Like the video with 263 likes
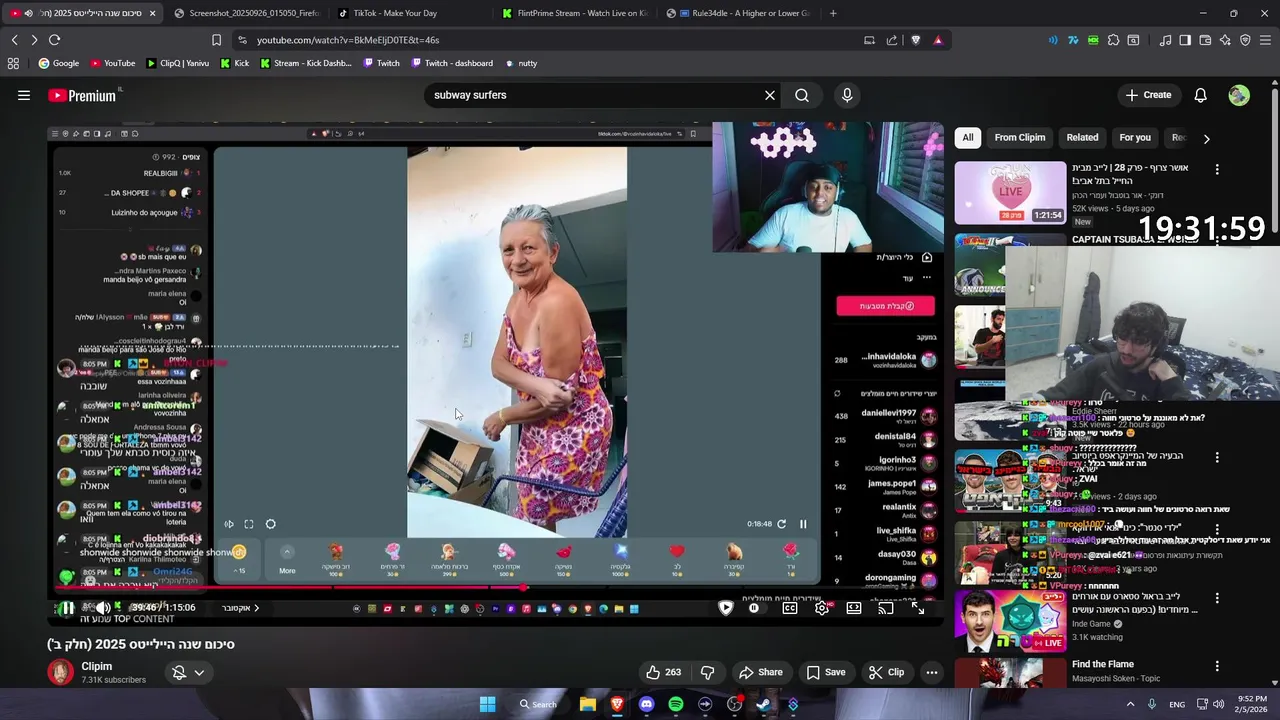This screenshot has width=1280, height=720. [x=663, y=672]
